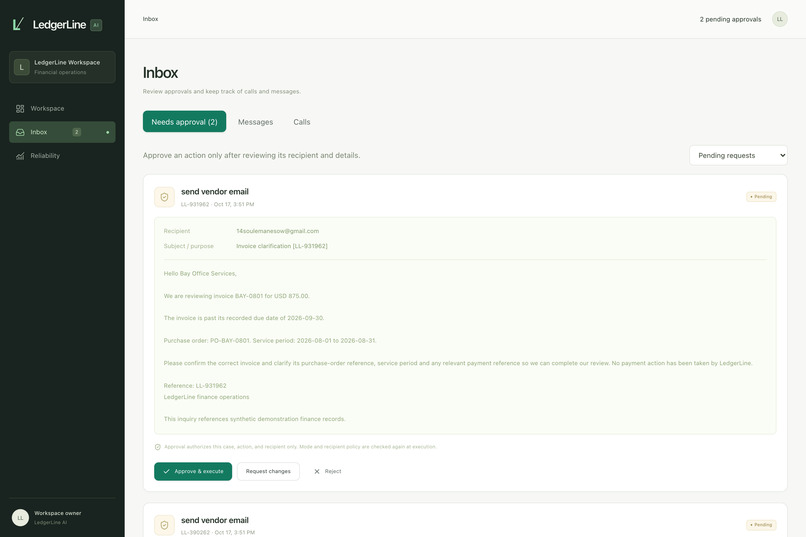Click the AI badge beside LedgerLine
Viewport: 806px width, 537px height.
[x=96, y=25]
